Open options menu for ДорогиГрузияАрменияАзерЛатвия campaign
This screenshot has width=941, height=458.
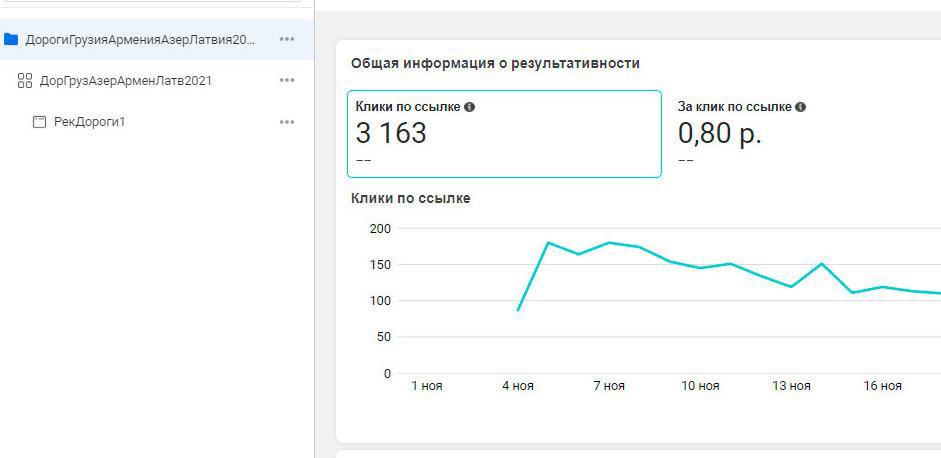pyautogui.click(x=287, y=39)
